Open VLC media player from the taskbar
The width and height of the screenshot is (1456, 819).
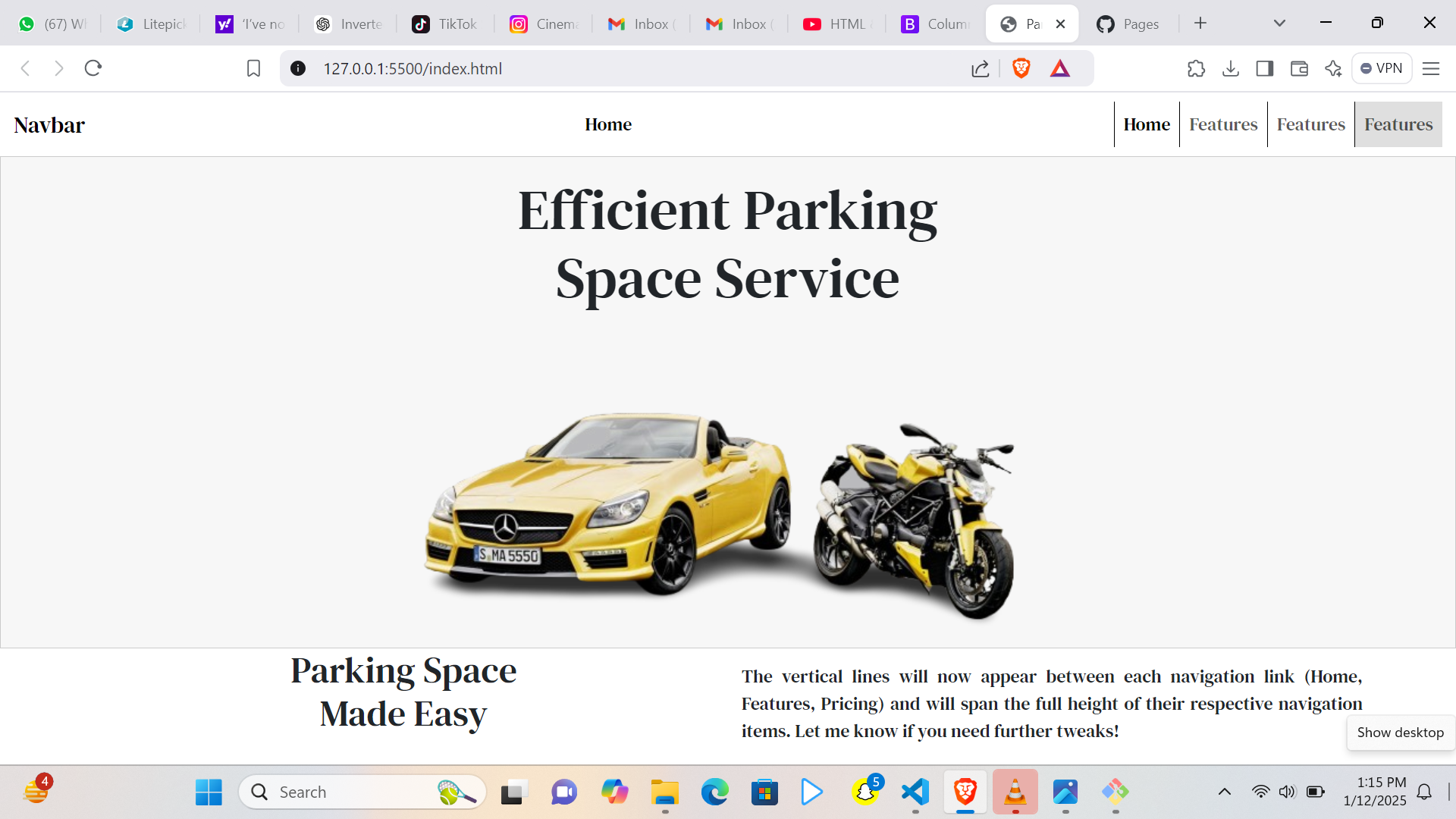1015,792
